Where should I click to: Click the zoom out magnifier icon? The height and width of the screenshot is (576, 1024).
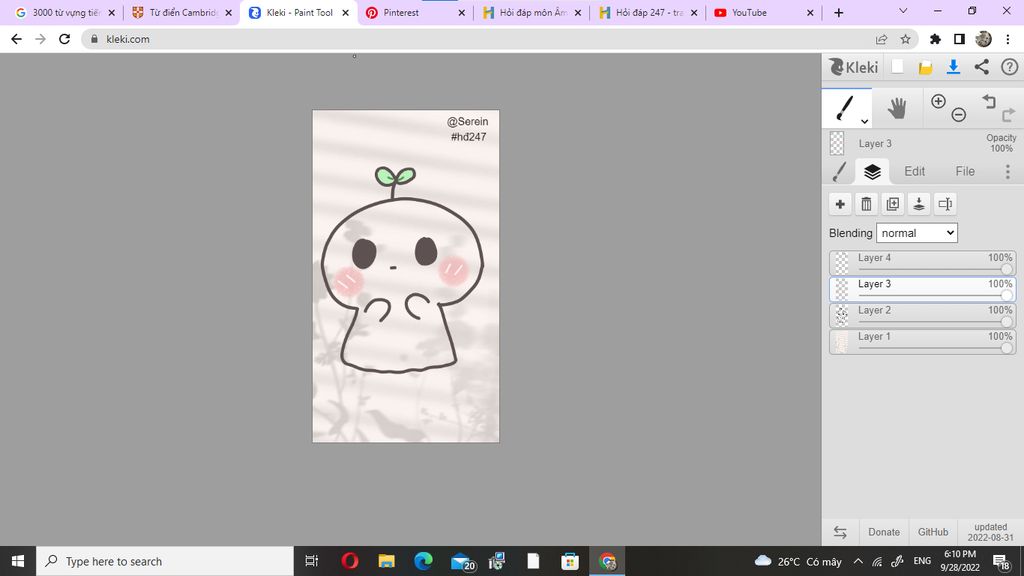click(x=958, y=115)
